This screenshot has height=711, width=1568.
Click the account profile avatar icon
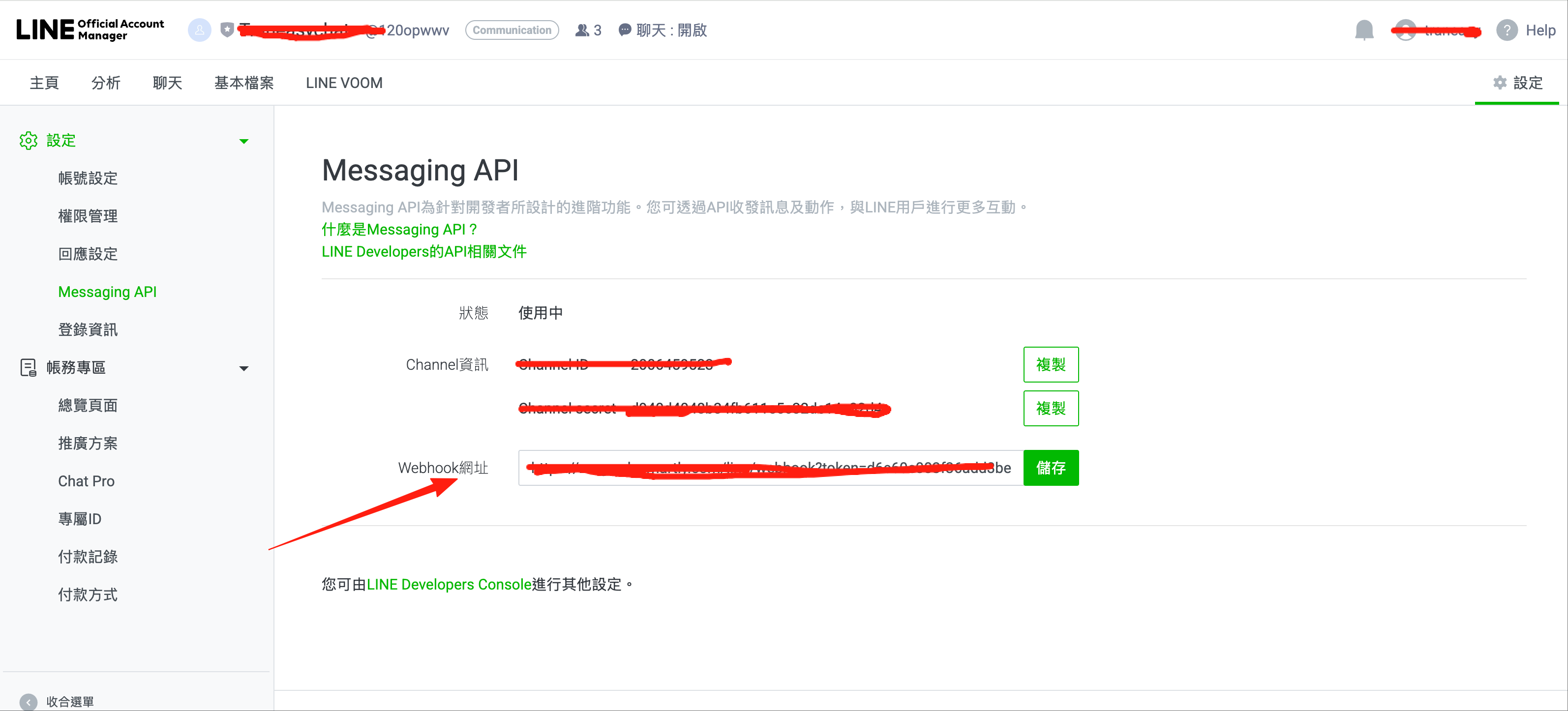click(x=199, y=30)
